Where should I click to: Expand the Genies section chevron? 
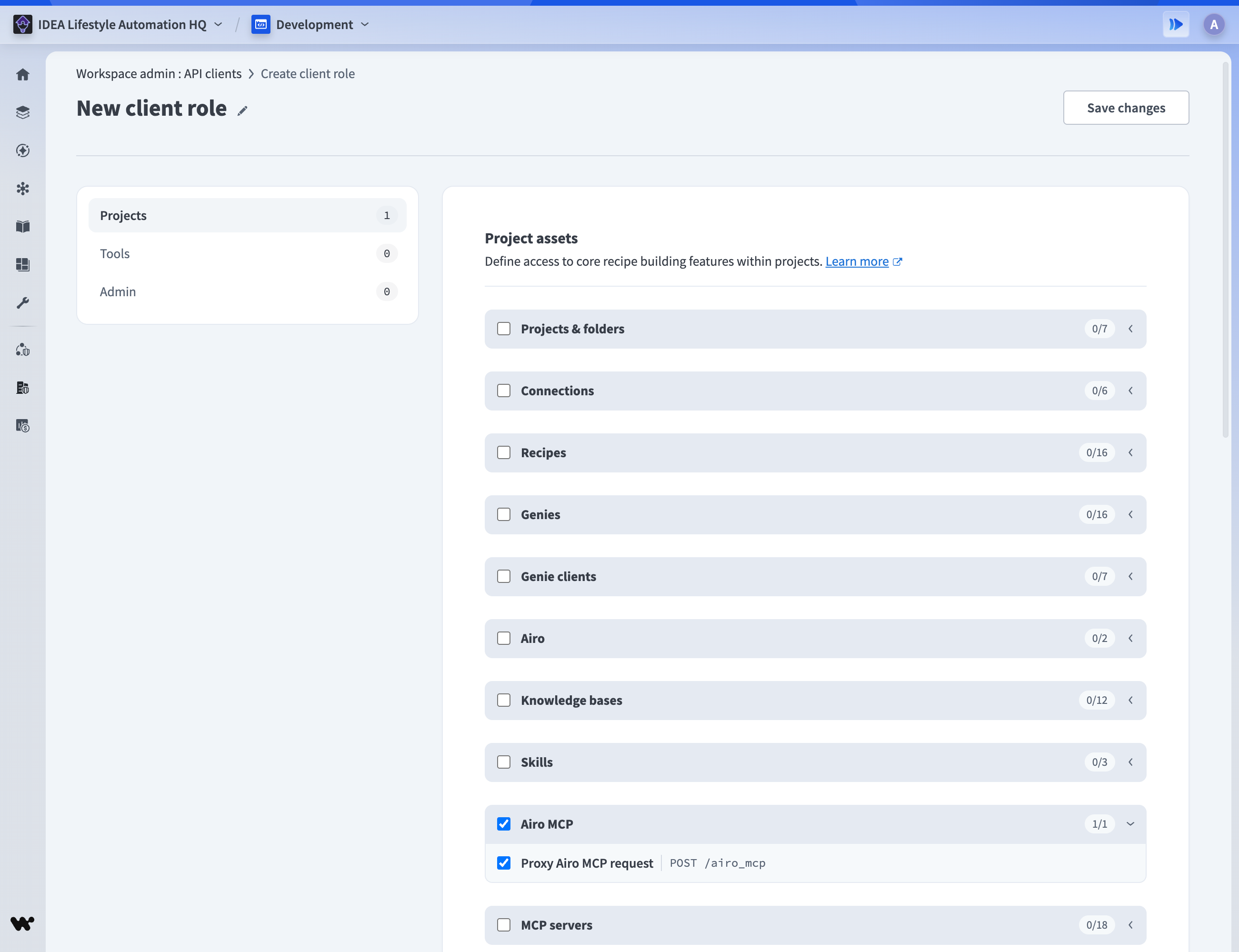pyautogui.click(x=1131, y=514)
